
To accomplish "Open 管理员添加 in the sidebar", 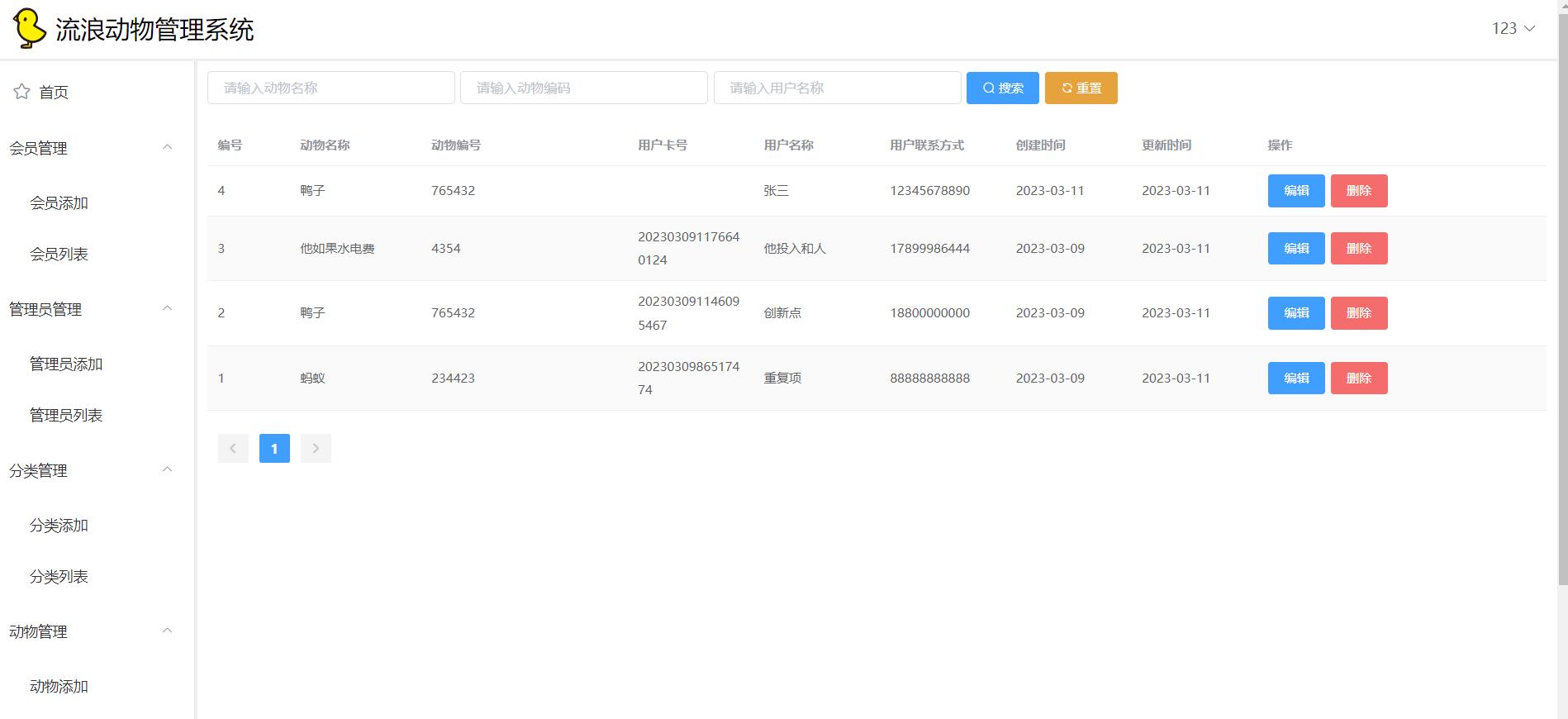I will coord(66,364).
